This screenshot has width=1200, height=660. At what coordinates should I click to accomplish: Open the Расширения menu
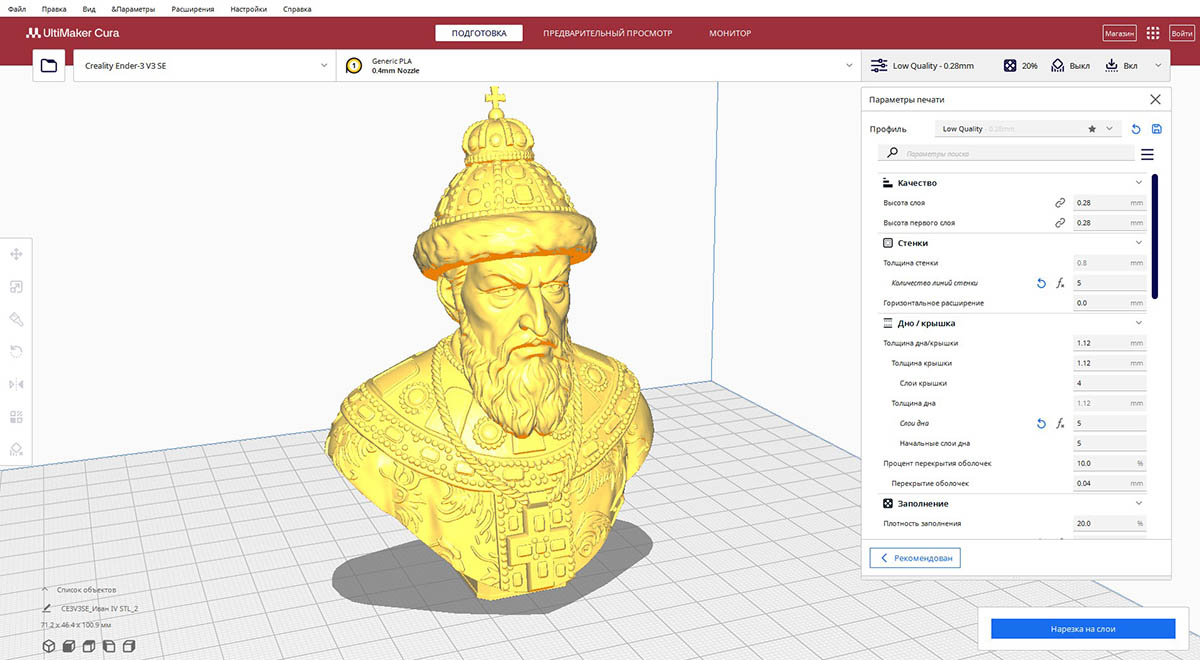(192, 9)
